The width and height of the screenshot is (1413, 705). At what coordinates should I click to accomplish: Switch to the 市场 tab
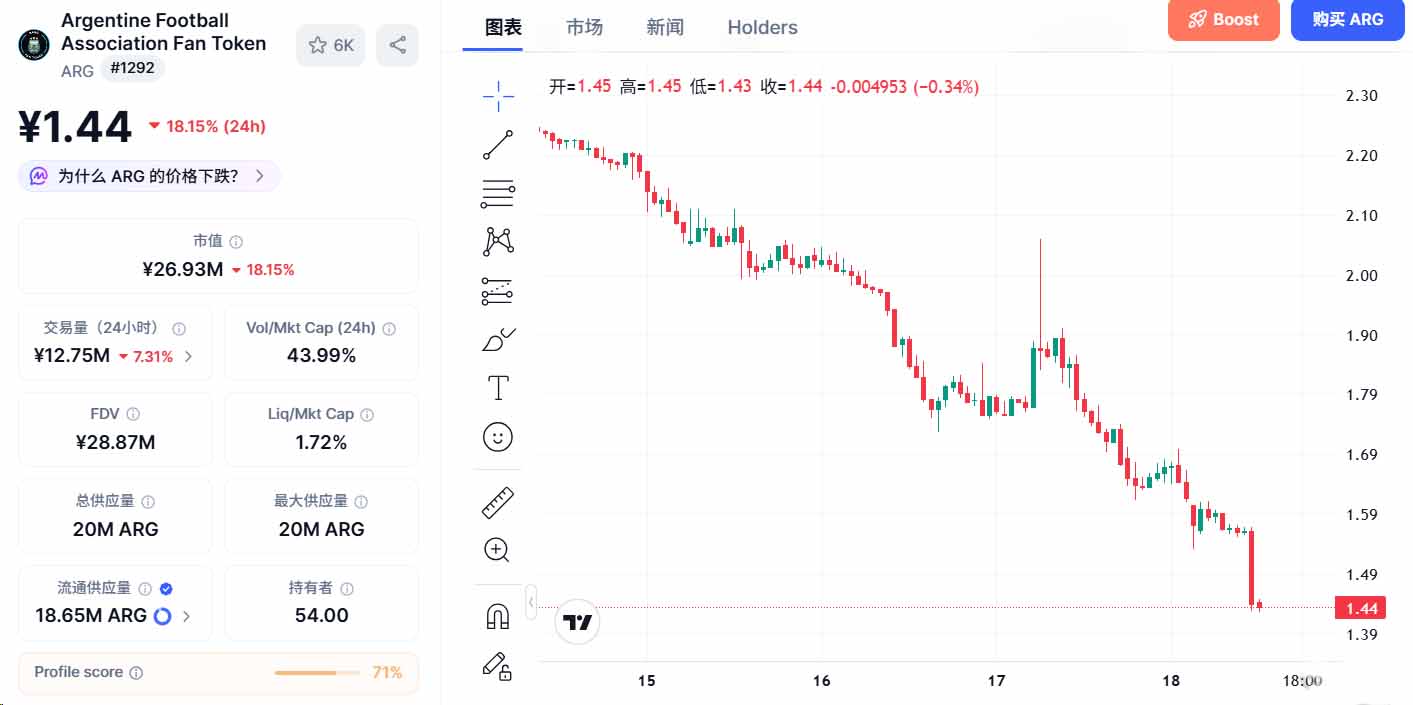point(585,27)
